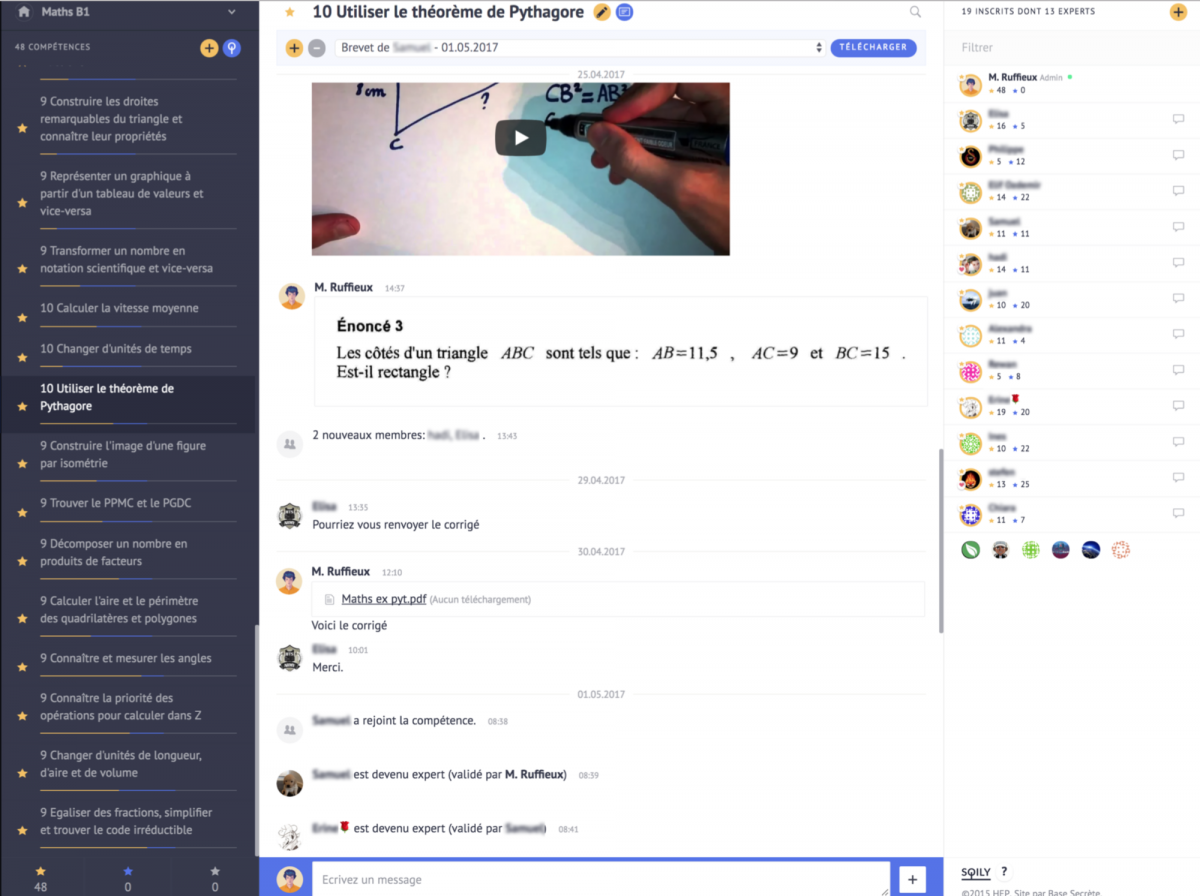Expand the Maths B1 dropdown chevron
The height and width of the screenshot is (896, 1200).
coord(232,12)
